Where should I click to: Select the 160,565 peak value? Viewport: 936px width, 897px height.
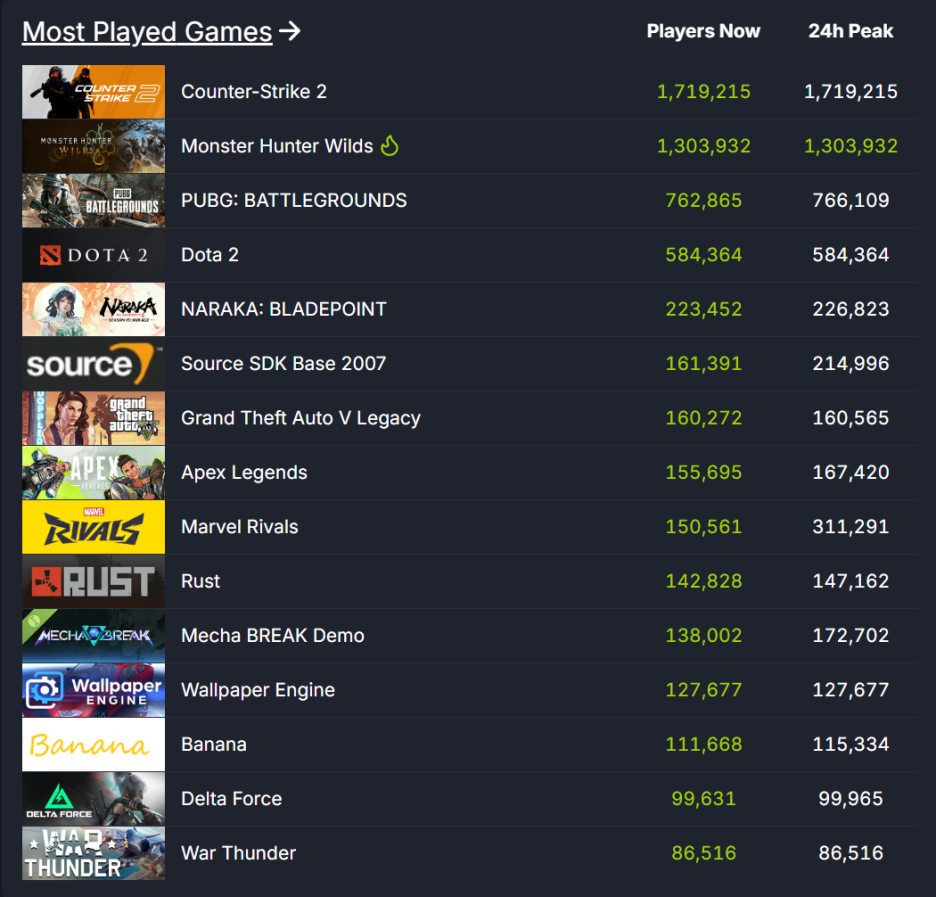coord(851,418)
